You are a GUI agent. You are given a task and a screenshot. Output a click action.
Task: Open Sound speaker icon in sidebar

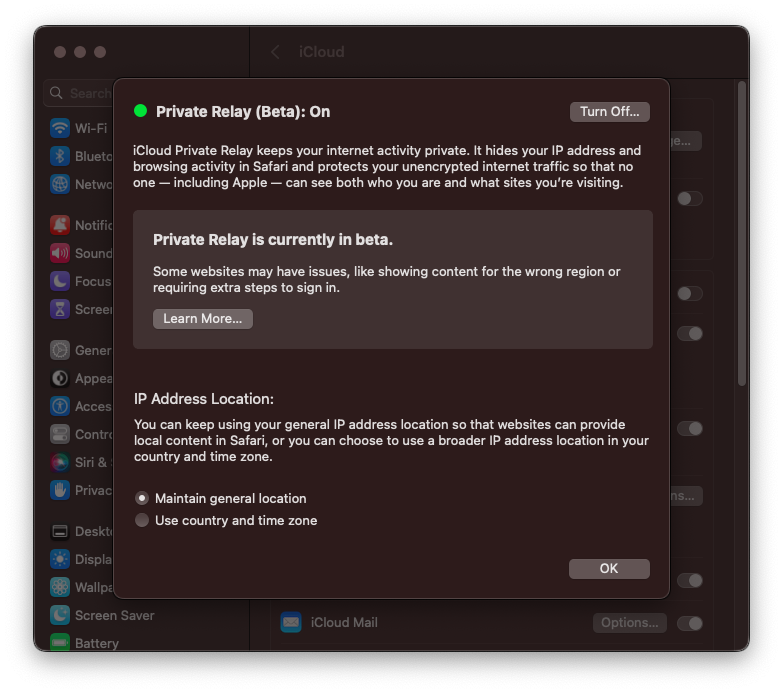(x=60, y=253)
